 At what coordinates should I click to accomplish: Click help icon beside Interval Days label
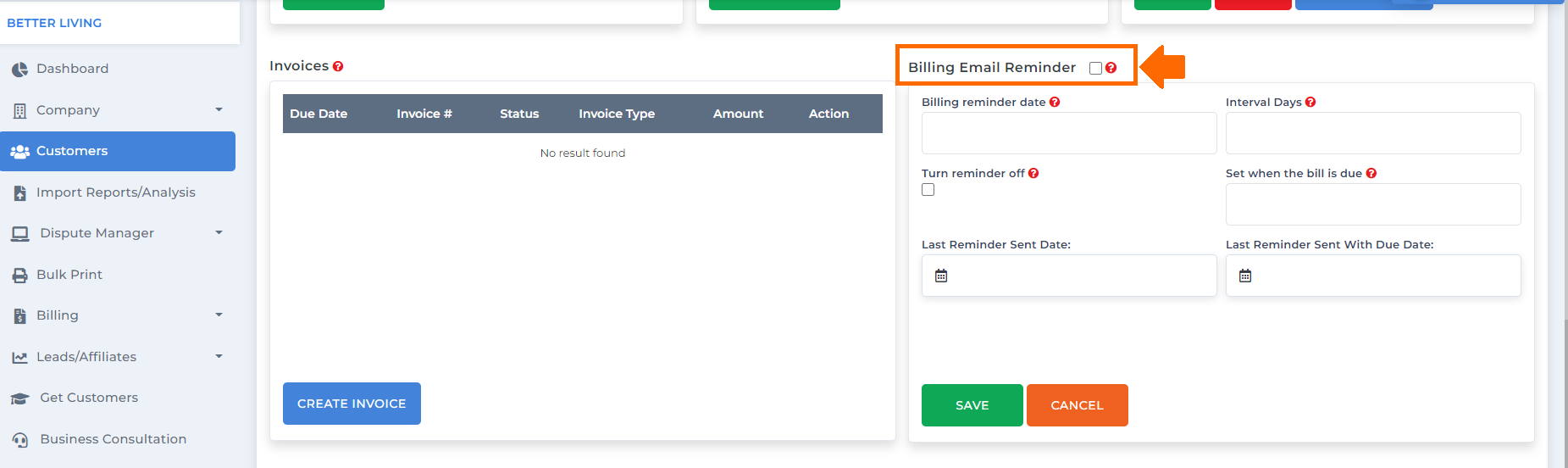(x=1310, y=102)
